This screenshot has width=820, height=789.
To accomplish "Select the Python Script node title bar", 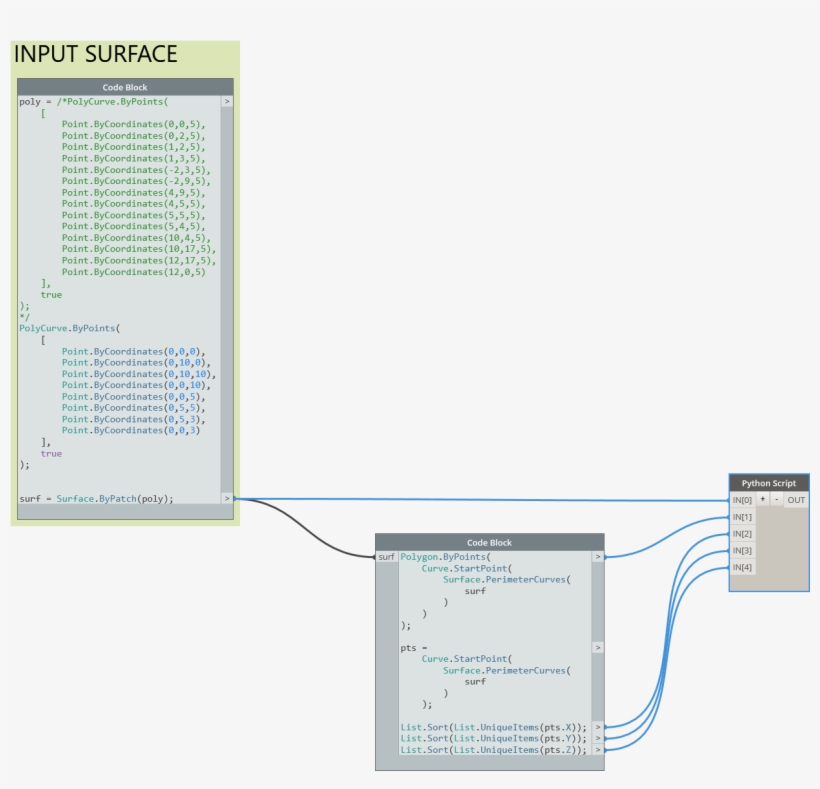I will (x=768, y=483).
